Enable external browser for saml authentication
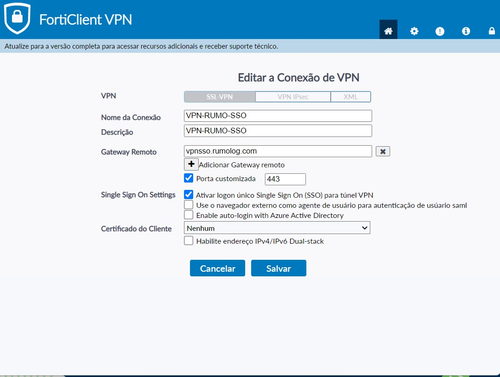This screenshot has width=500, height=377. point(188,205)
